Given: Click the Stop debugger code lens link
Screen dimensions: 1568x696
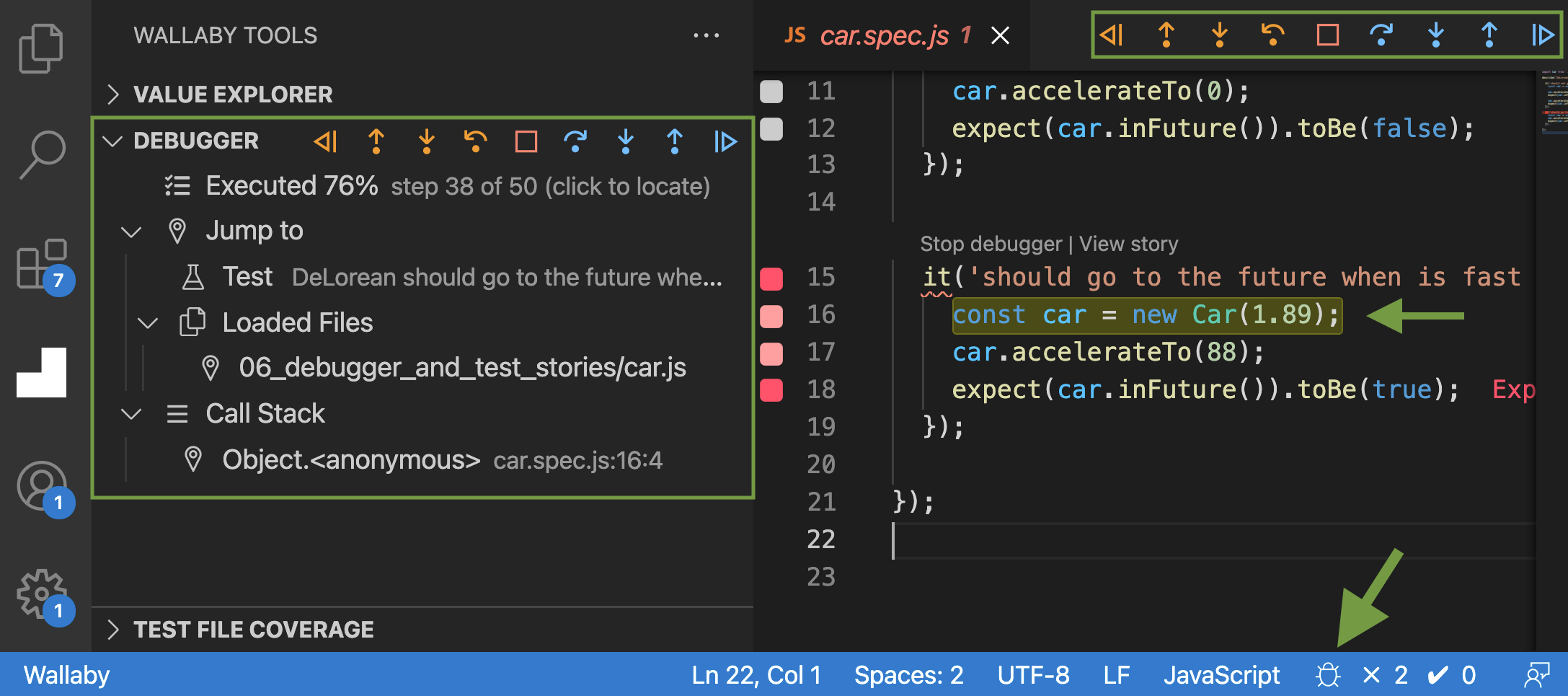Looking at the screenshot, I should pos(991,244).
